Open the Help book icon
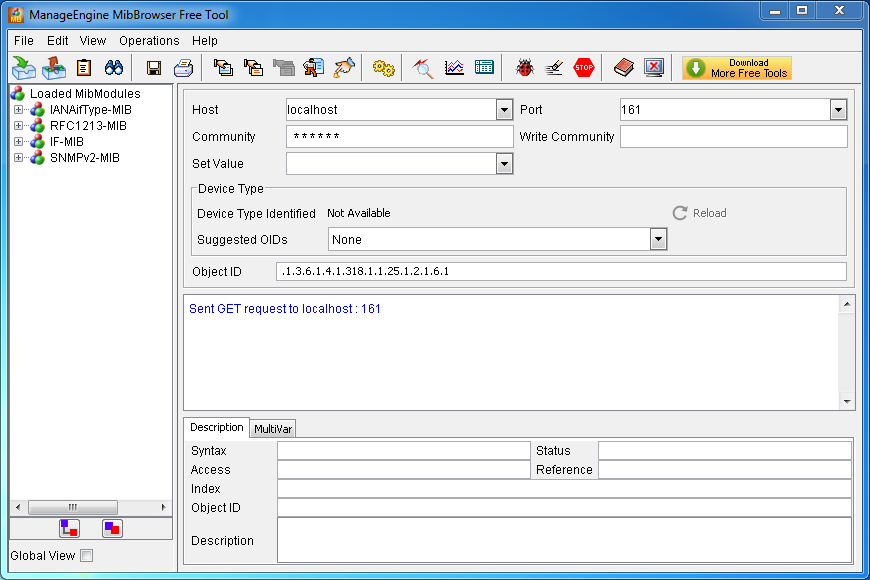 pyautogui.click(x=624, y=68)
